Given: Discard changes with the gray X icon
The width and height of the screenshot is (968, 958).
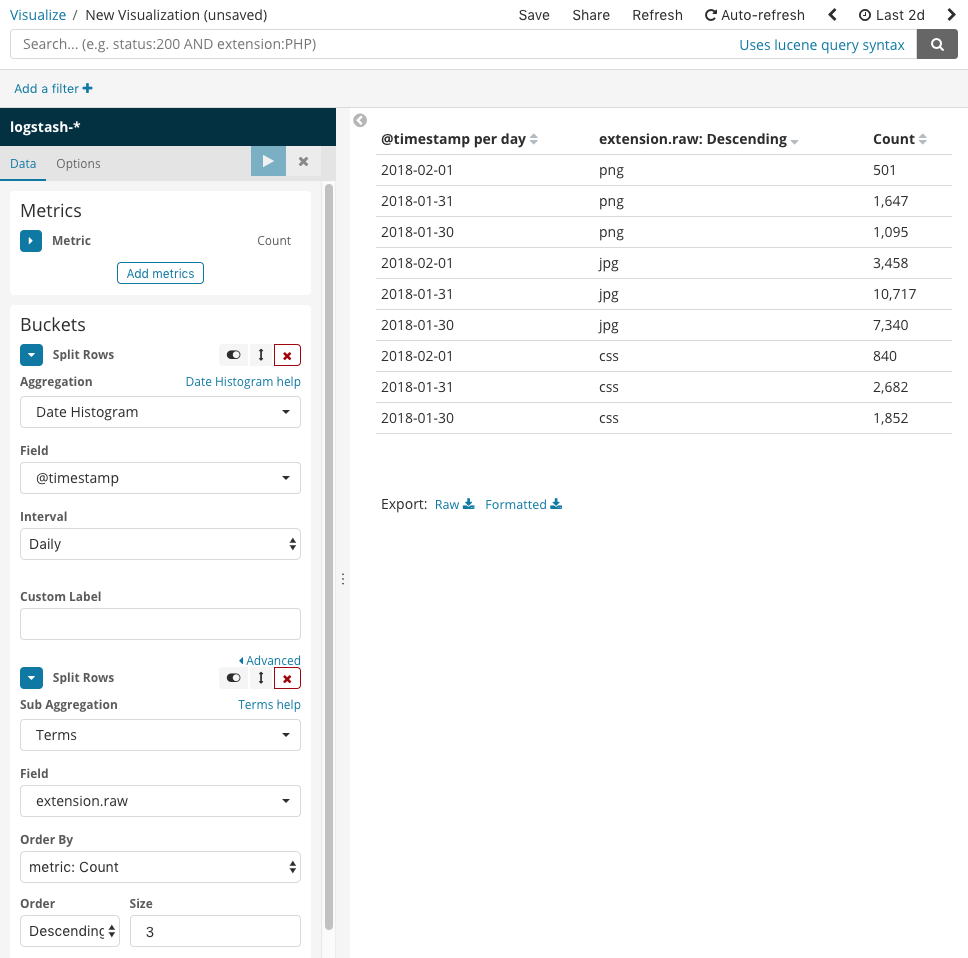Looking at the screenshot, I should (x=303, y=161).
